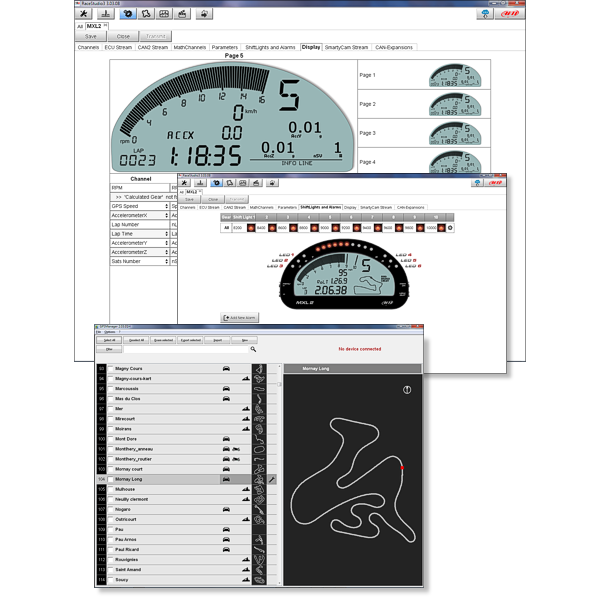Screen dimensions: 600x600
Task: Click the gear icon after shift light values
Action: pos(450,228)
